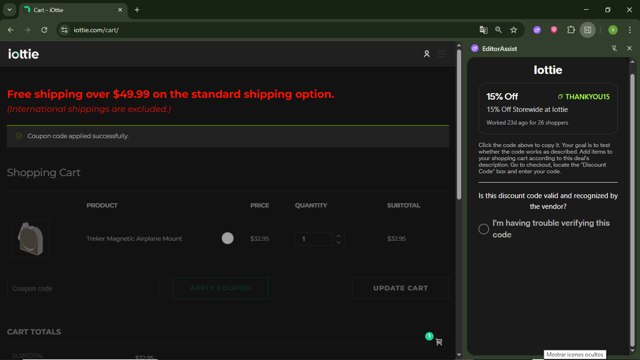
Task: Click the 15% Off Storewide at Iottie text
Action: click(527, 109)
